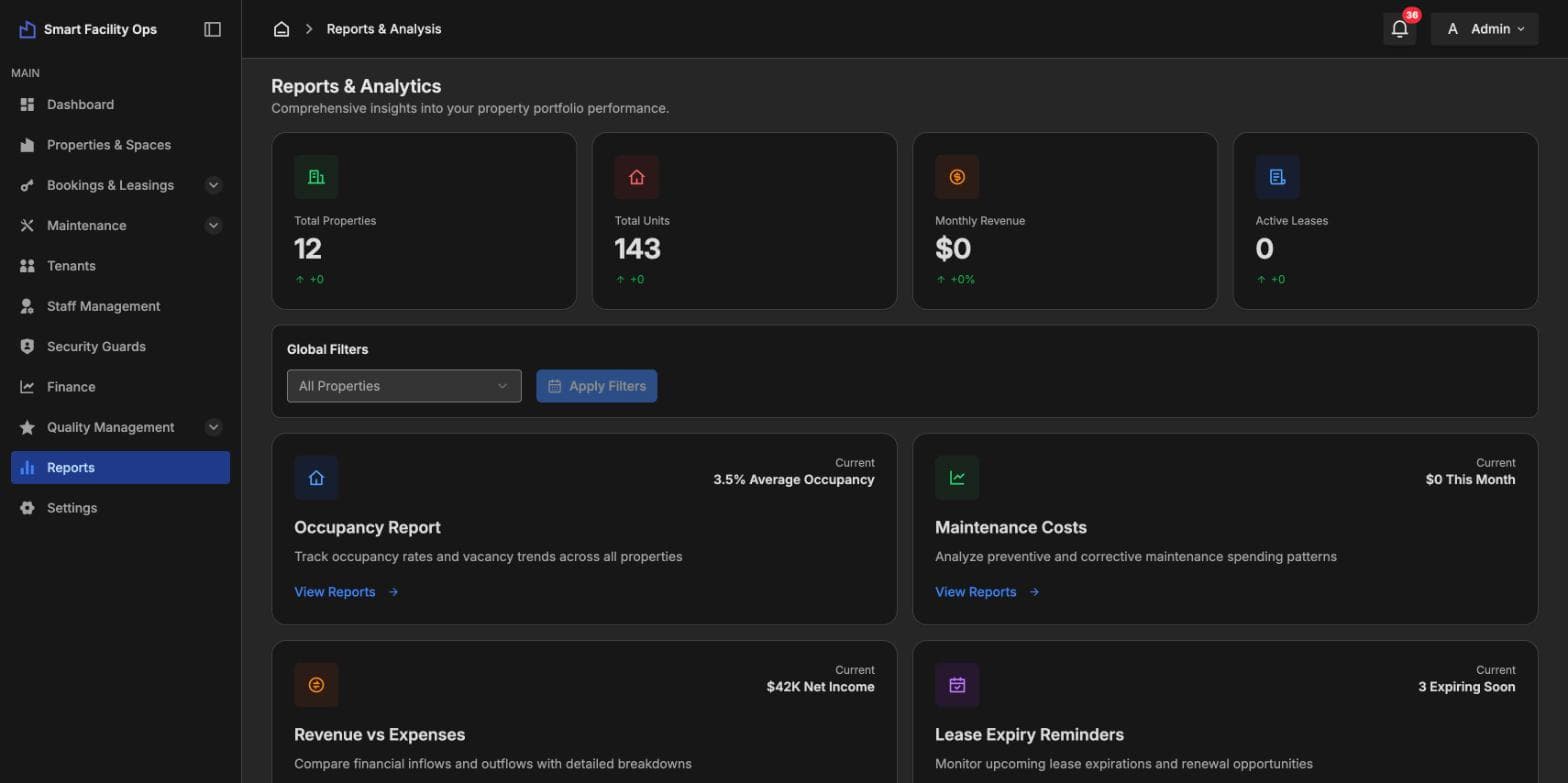Click the Total Properties green building icon
This screenshot has height=783, width=1568.
[316, 177]
